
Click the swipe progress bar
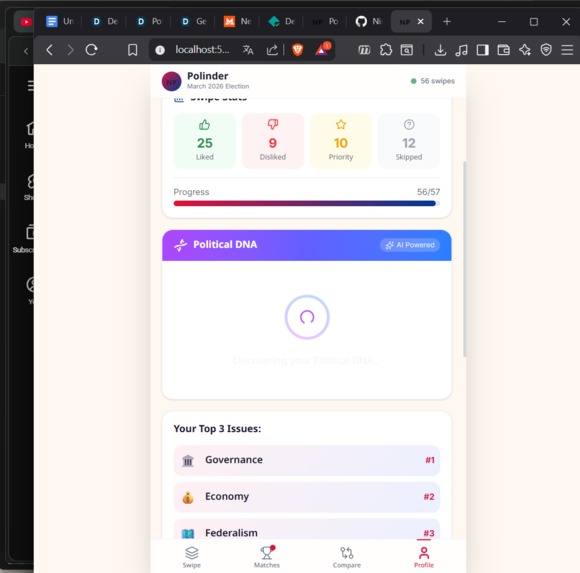click(x=307, y=203)
